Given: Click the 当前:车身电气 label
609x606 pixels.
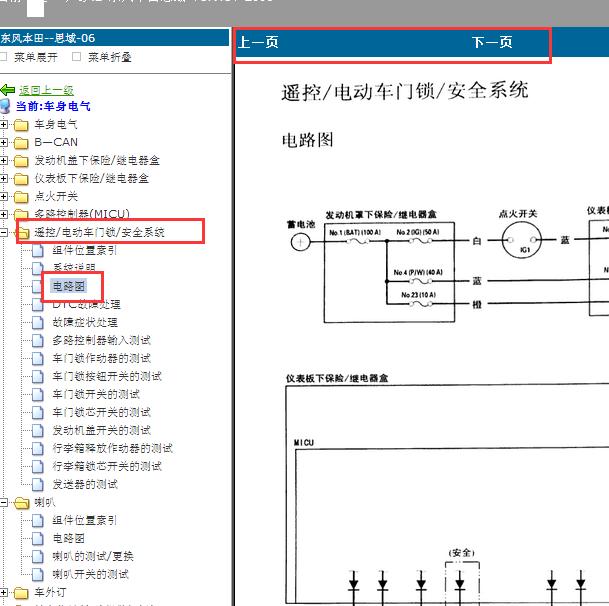Looking at the screenshot, I should click(53, 106).
